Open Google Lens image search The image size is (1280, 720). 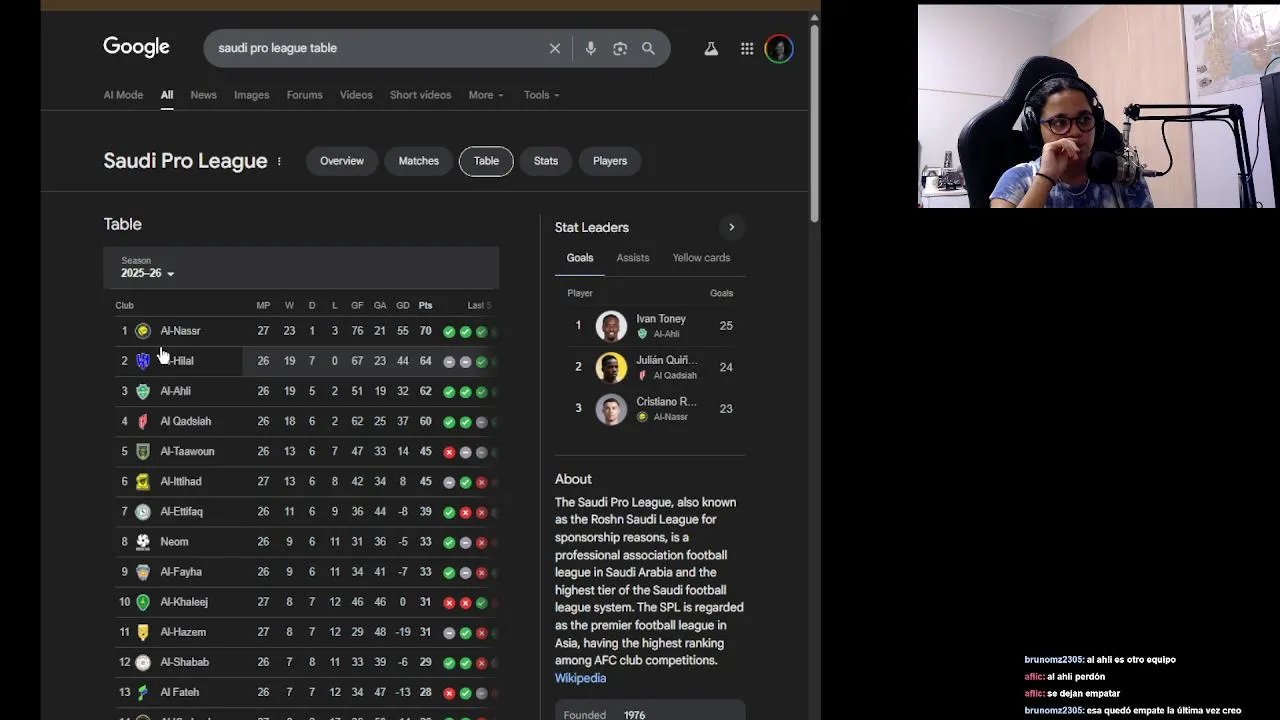point(620,48)
